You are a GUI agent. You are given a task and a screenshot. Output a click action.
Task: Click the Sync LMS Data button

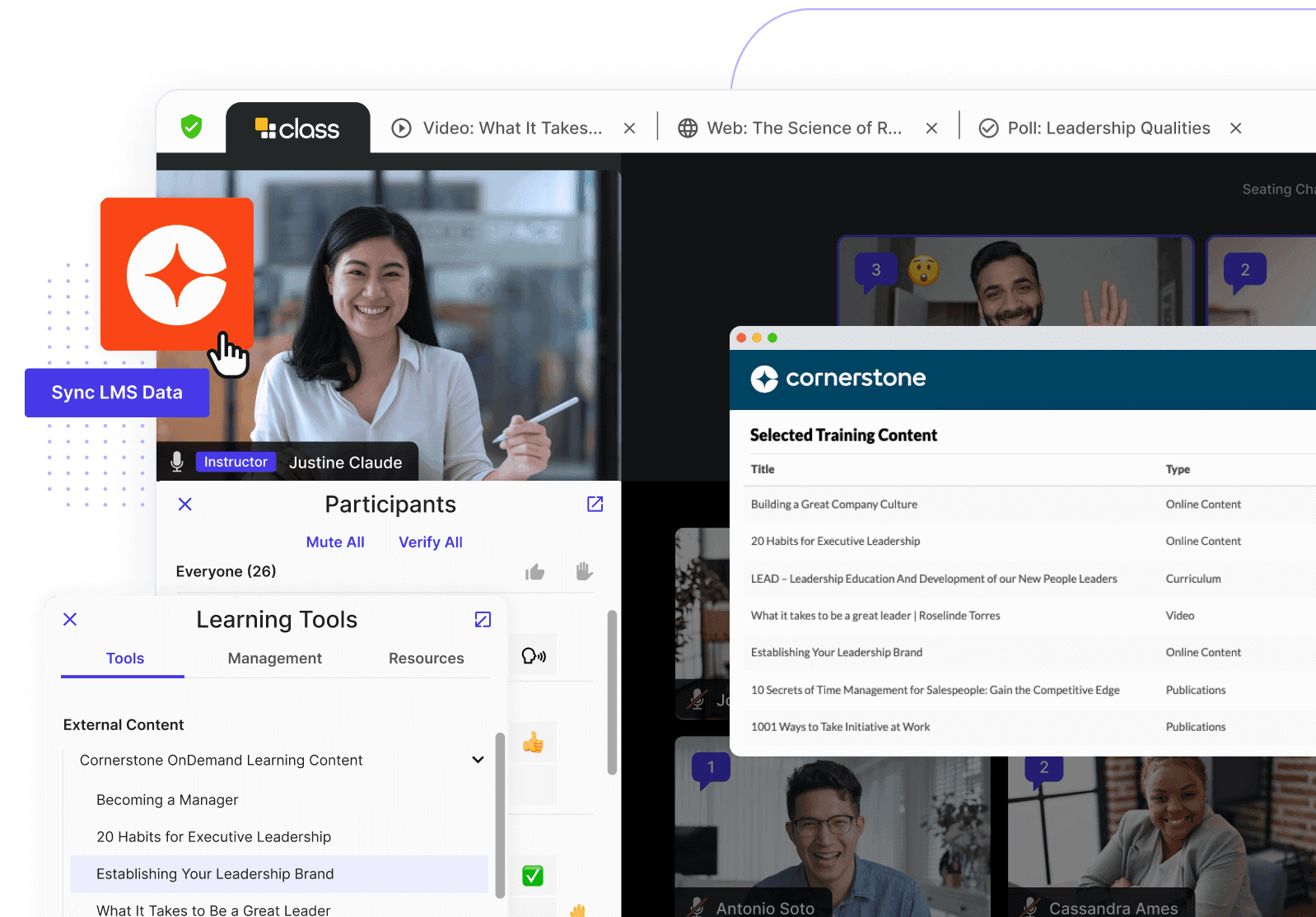(x=117, y=393)
